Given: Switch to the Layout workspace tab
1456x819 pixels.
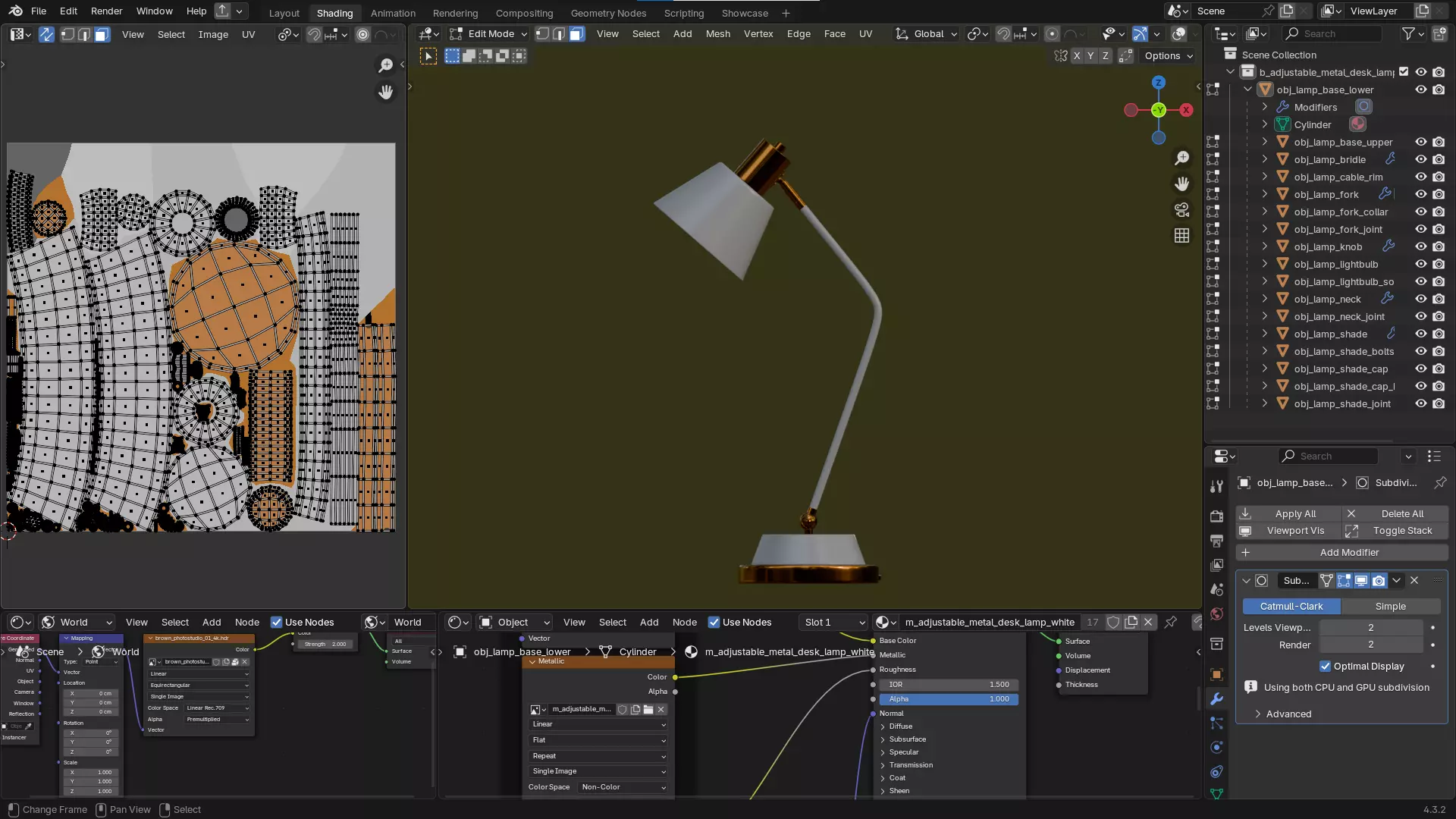Looking at the screenshot, I should (284, 13).
